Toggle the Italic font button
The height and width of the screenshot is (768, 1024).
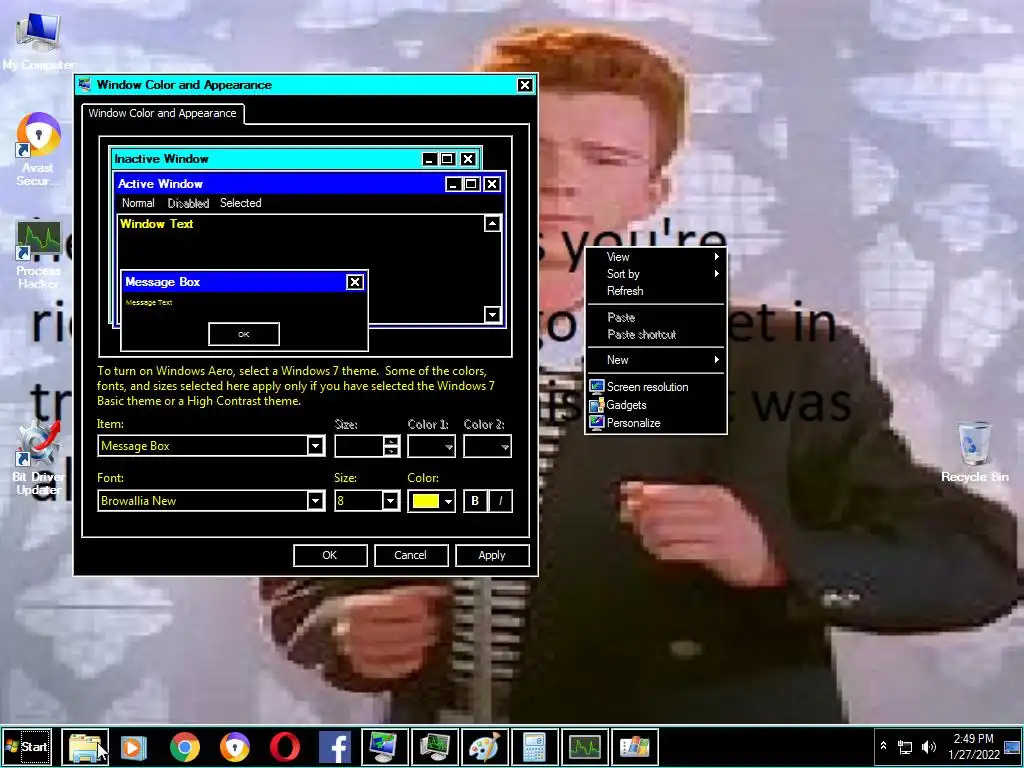click(500, 501)
